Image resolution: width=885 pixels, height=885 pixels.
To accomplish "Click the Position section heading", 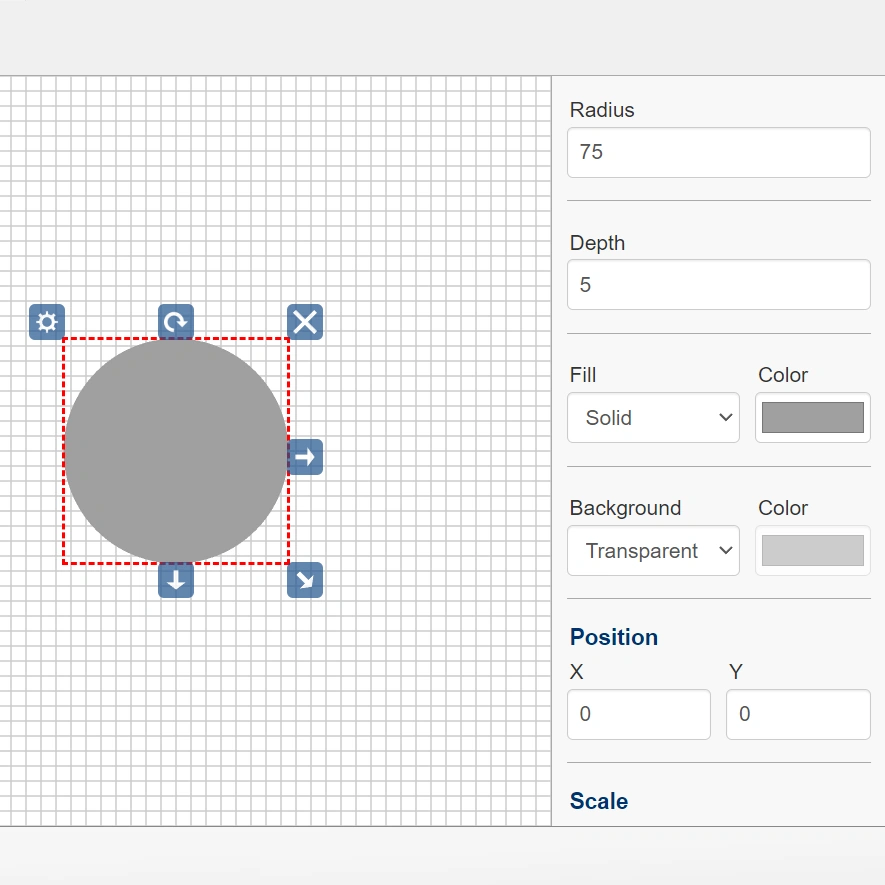I will [614, 638].
